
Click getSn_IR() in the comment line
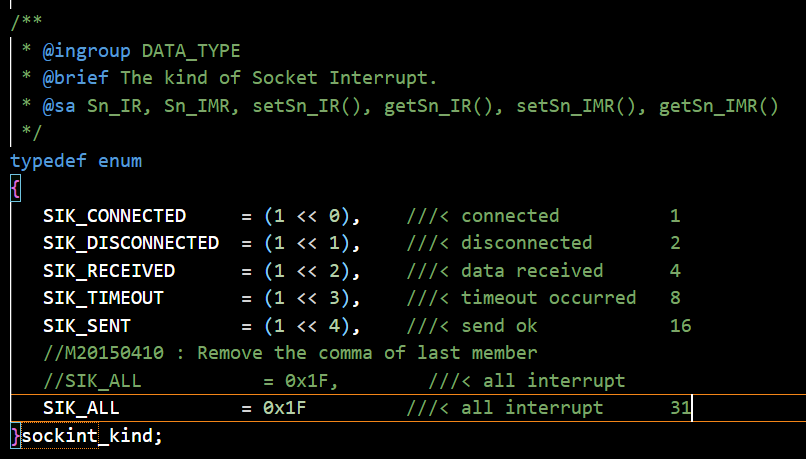[438, 106]
